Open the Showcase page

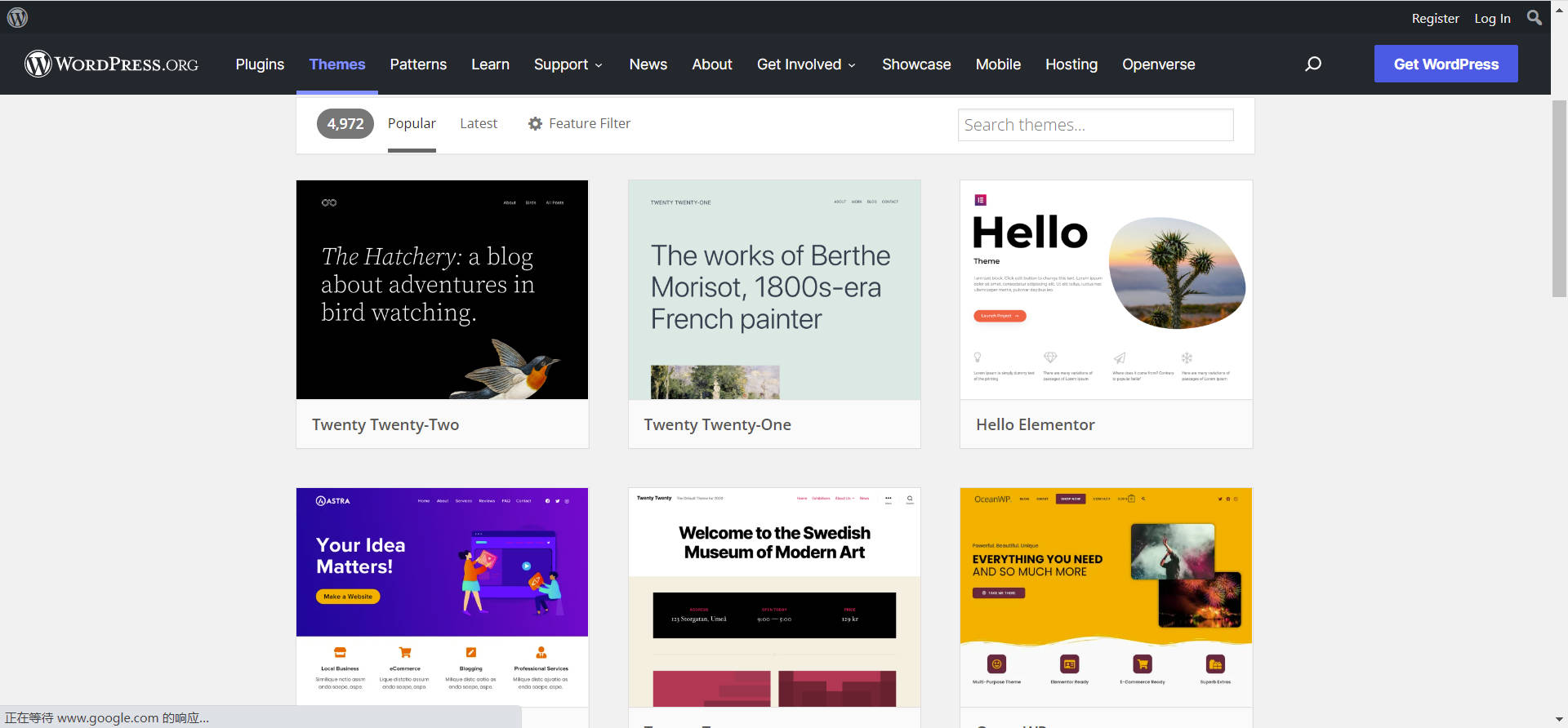(916, 64)
